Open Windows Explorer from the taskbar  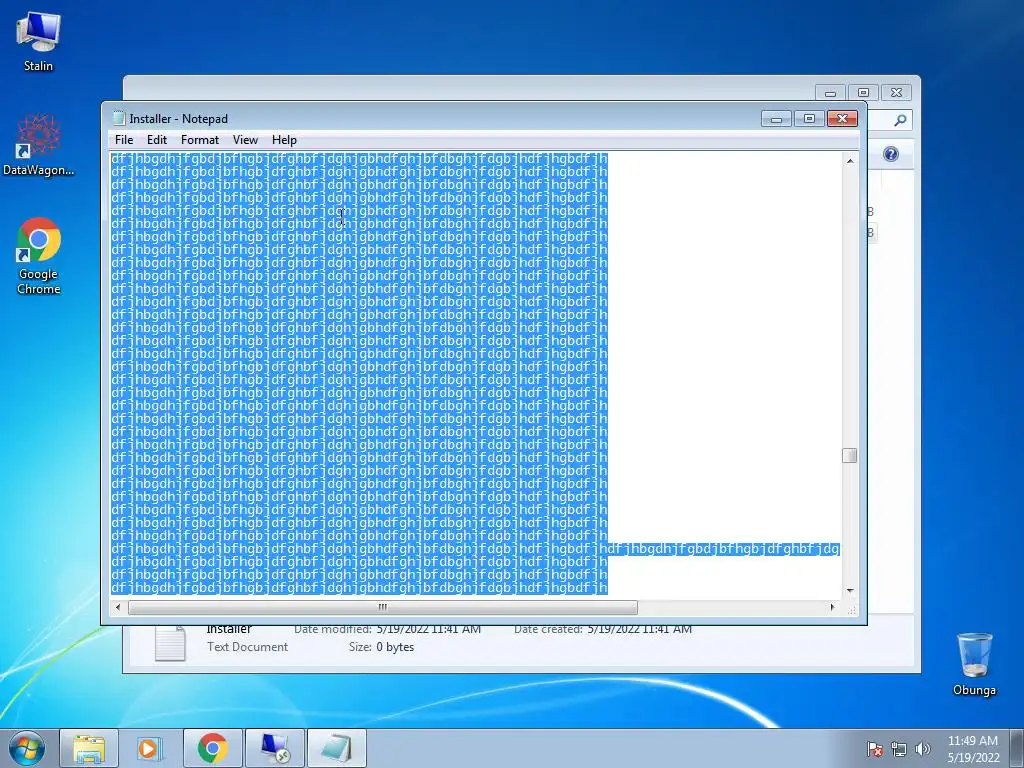89,748
